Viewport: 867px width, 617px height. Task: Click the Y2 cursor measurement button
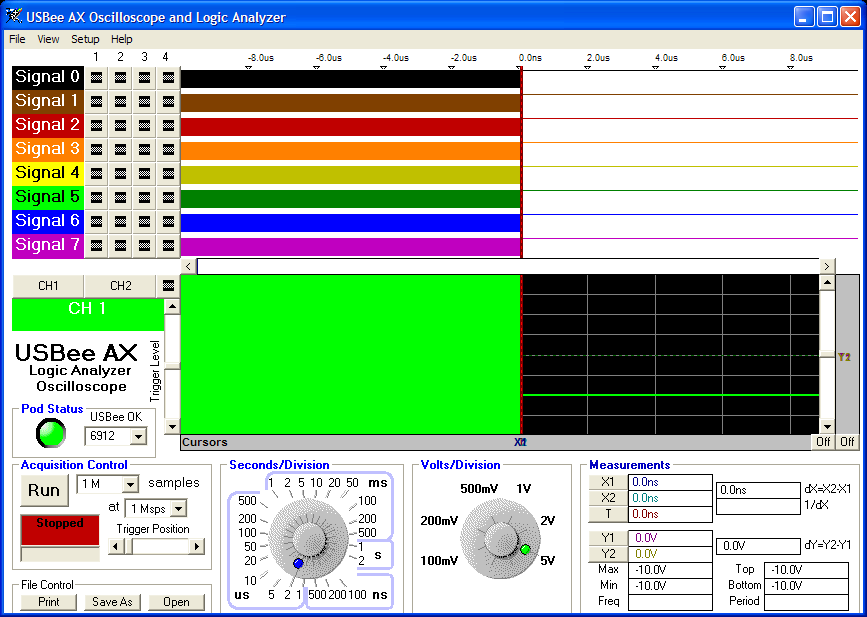(608, 554)
